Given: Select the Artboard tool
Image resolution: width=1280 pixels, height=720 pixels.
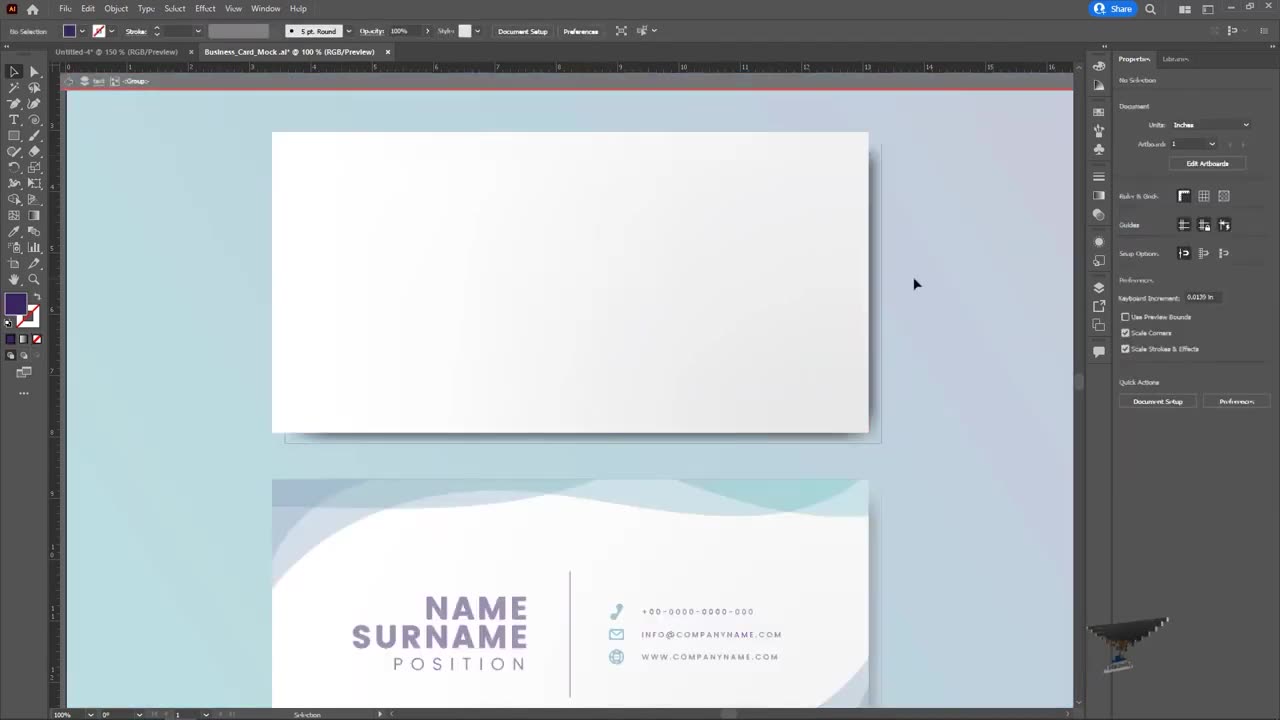Looking at the screenshot, I should (x=14, y=264).
